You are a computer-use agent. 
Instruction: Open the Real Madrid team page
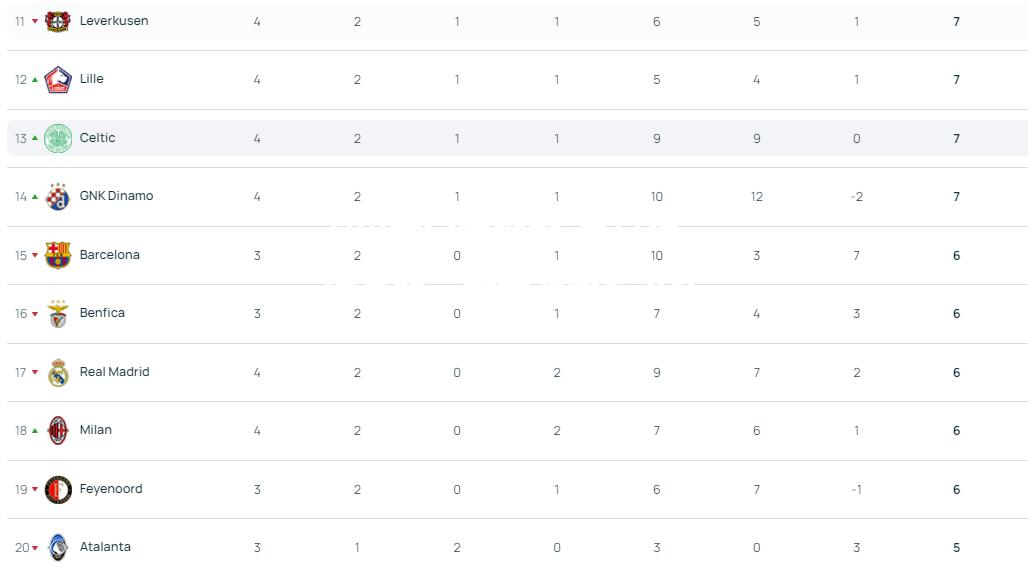[x=115, y=372]
